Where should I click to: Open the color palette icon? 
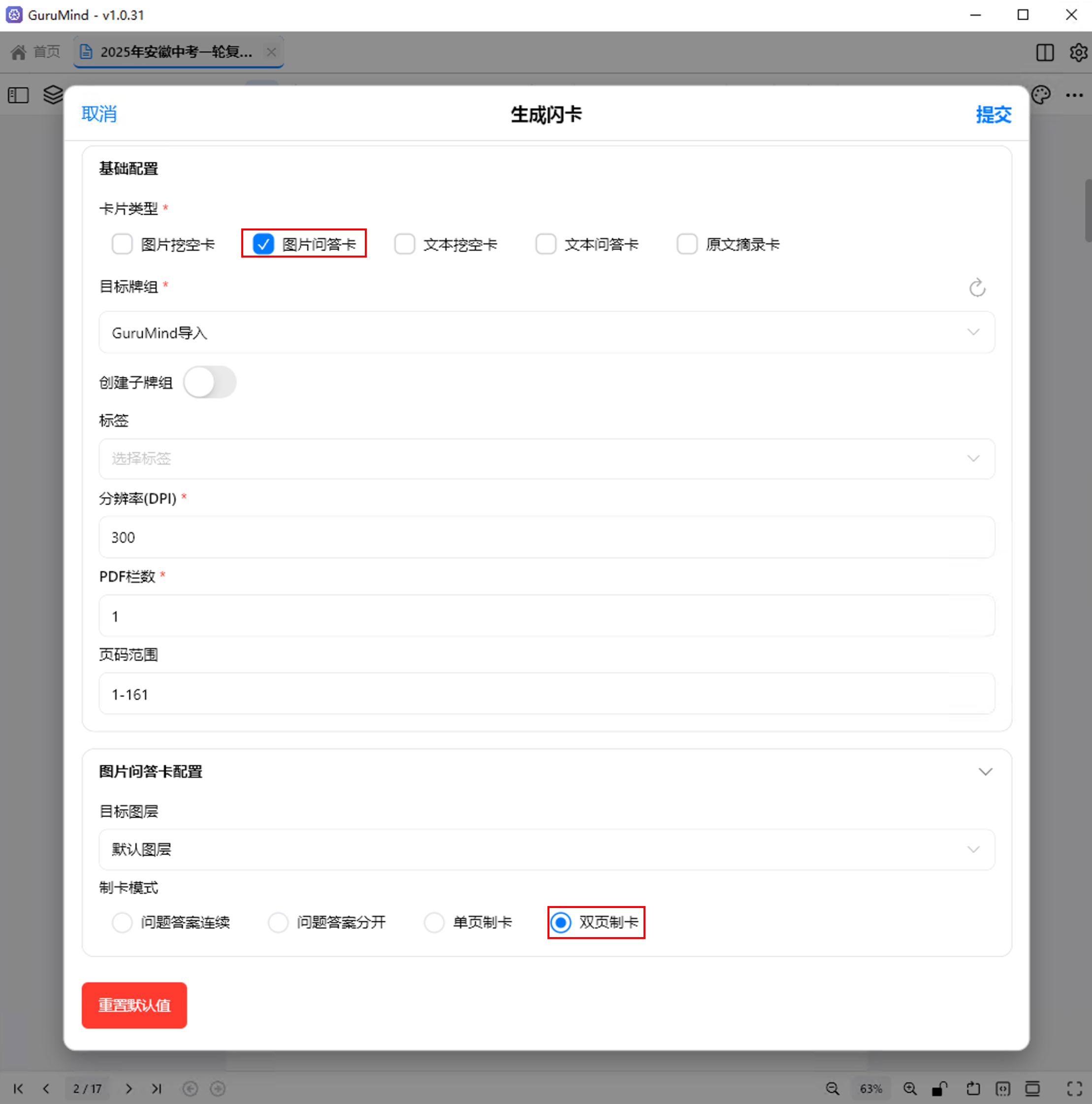click(1041, 95)
